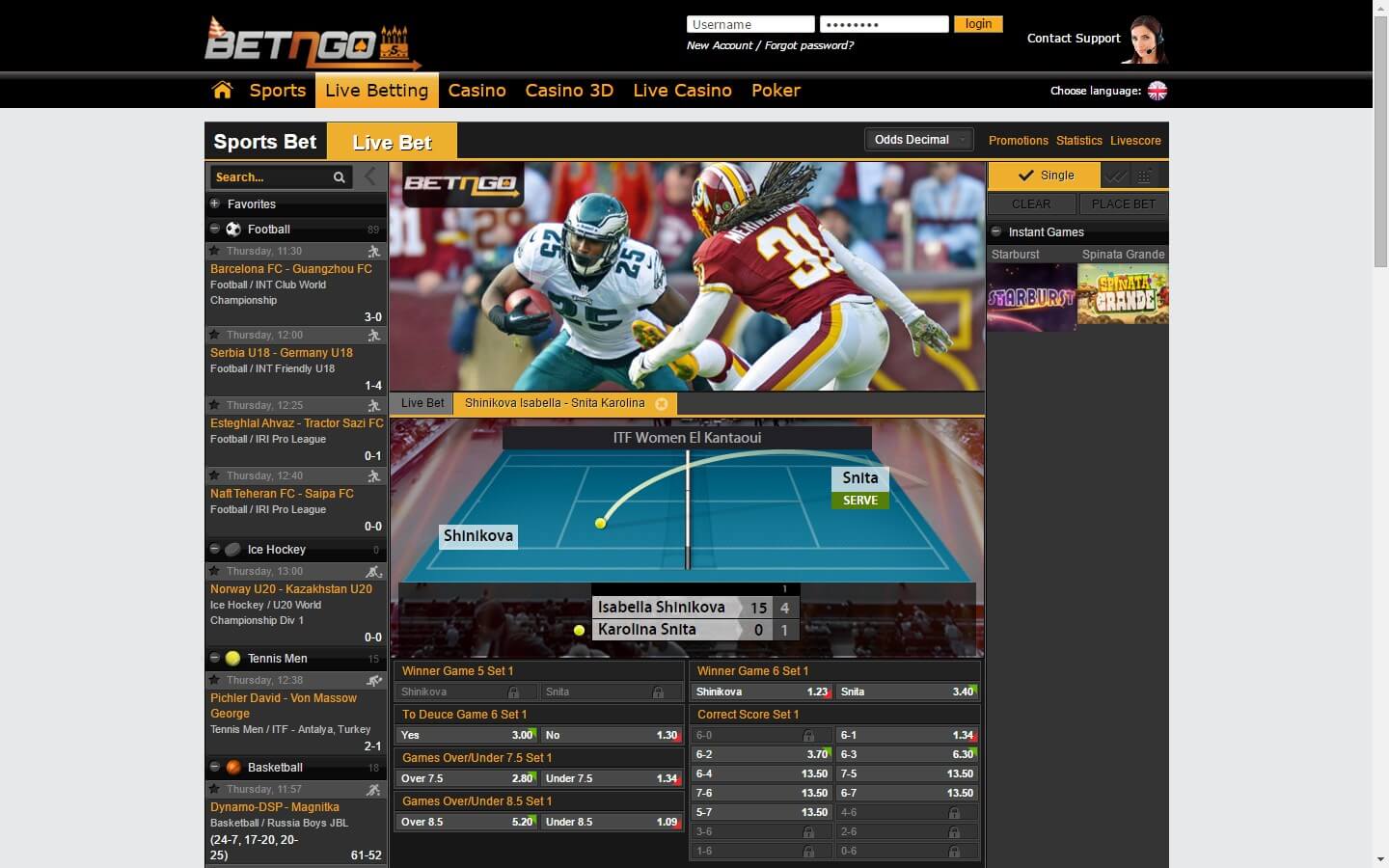Open the Poker menu
The width and height of the screenshot is (1389, 868).
pos(776,91)
